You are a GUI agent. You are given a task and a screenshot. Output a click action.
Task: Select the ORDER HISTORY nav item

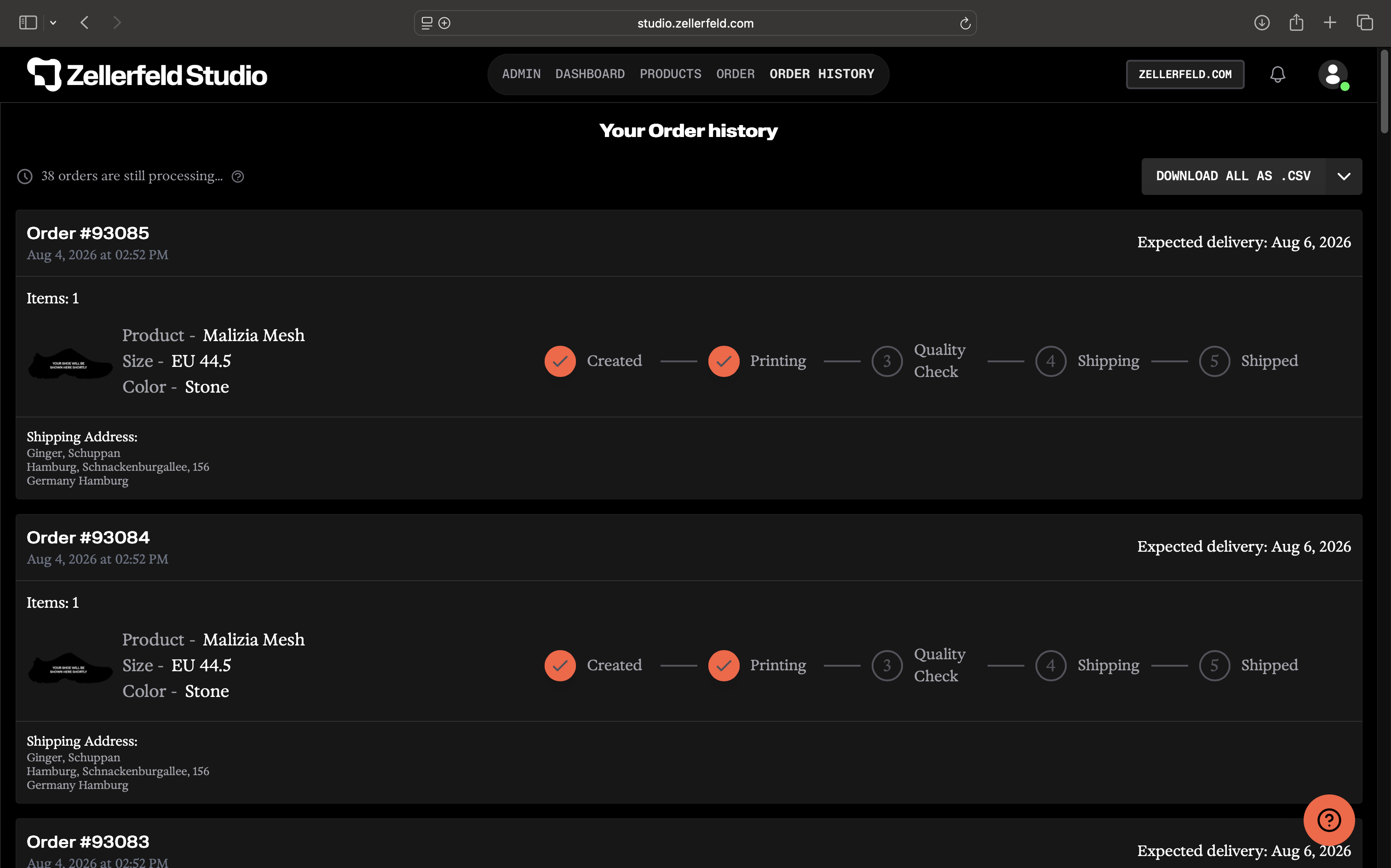pyautogui.click(x=822, y=74)
